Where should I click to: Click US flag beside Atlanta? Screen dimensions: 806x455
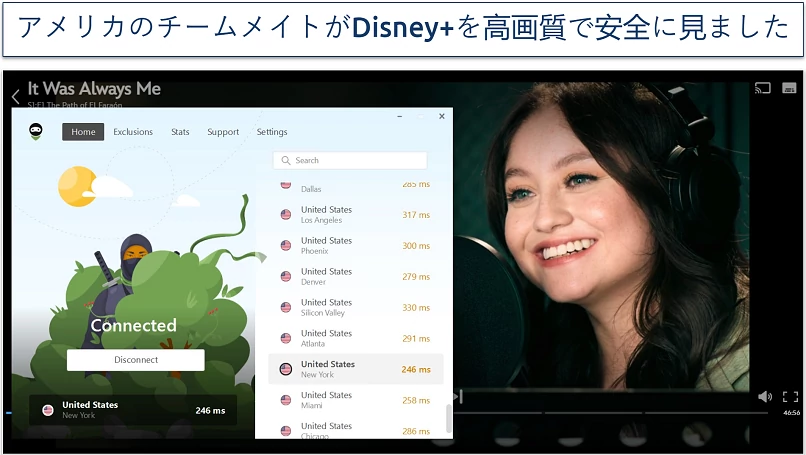point(286,338)
